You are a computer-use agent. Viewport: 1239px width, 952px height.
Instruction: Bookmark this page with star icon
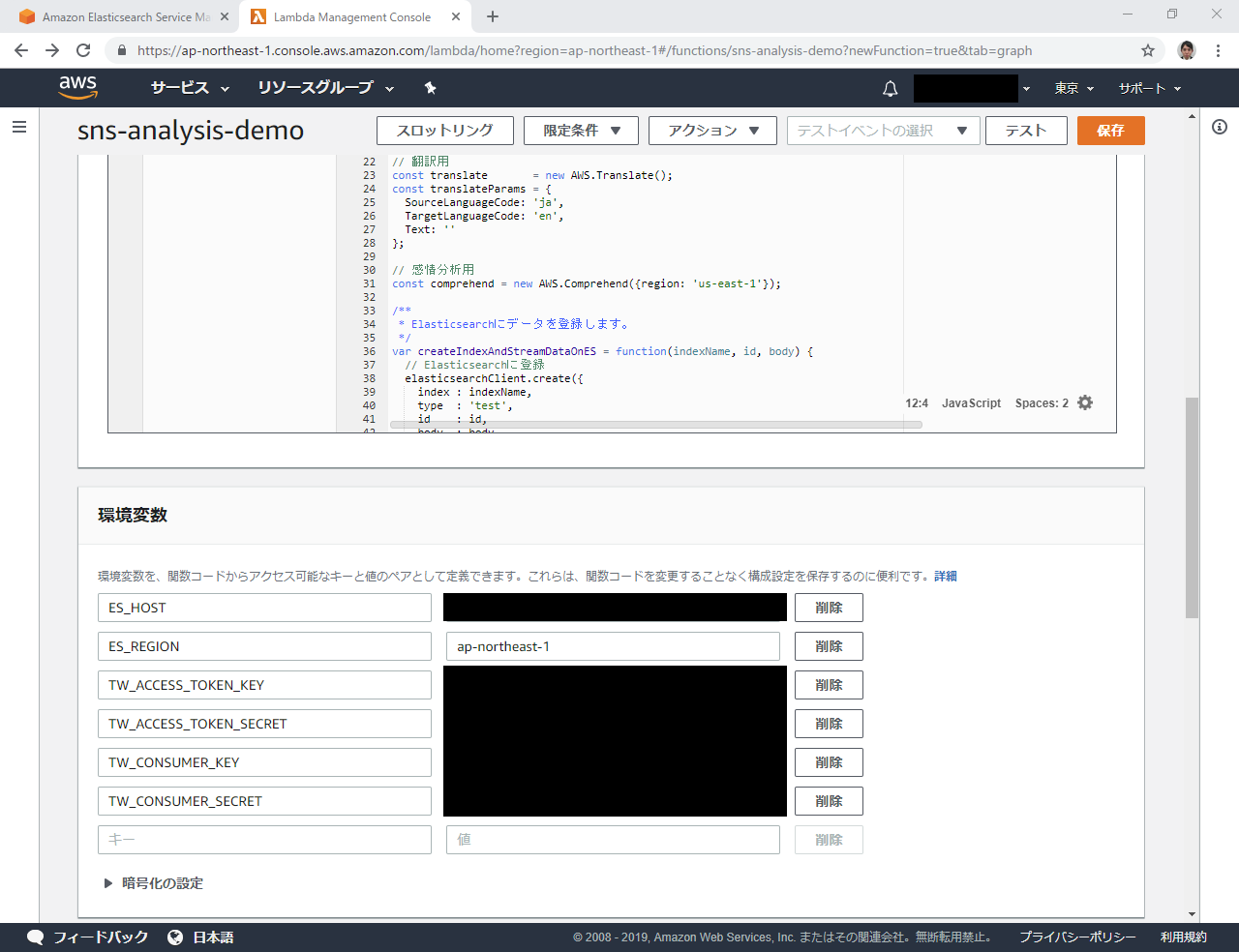[1148, 50]
